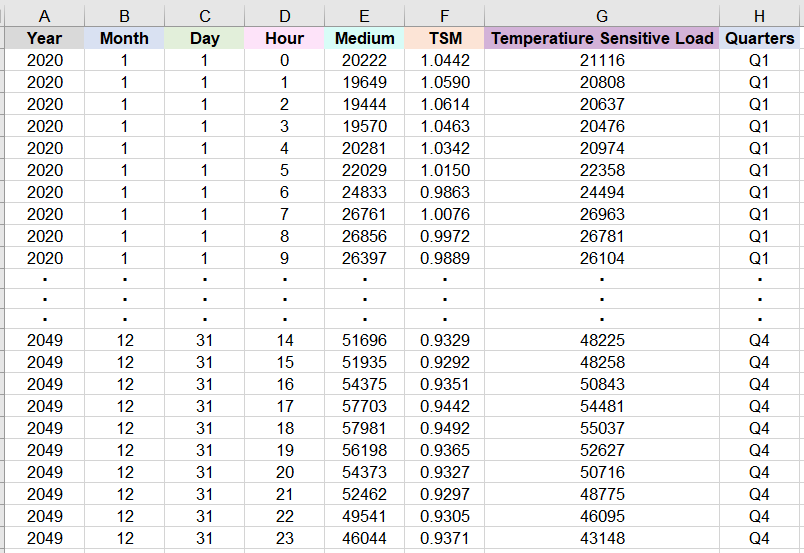Select TSM cell showing 0.9371
This screenshot has height=553, width=804.
pos(445,538)
